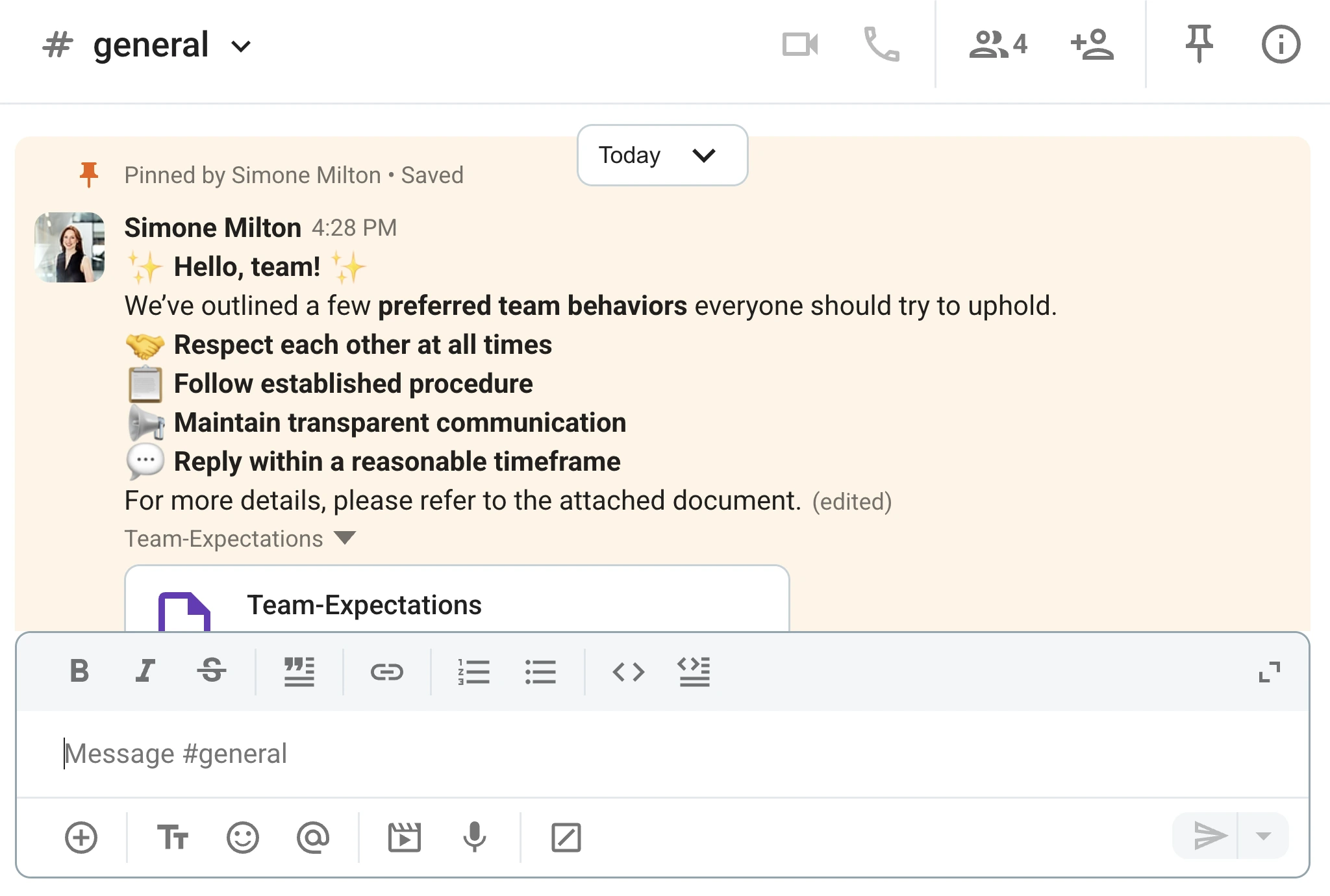View the 4 channel members

click(999, 45)
